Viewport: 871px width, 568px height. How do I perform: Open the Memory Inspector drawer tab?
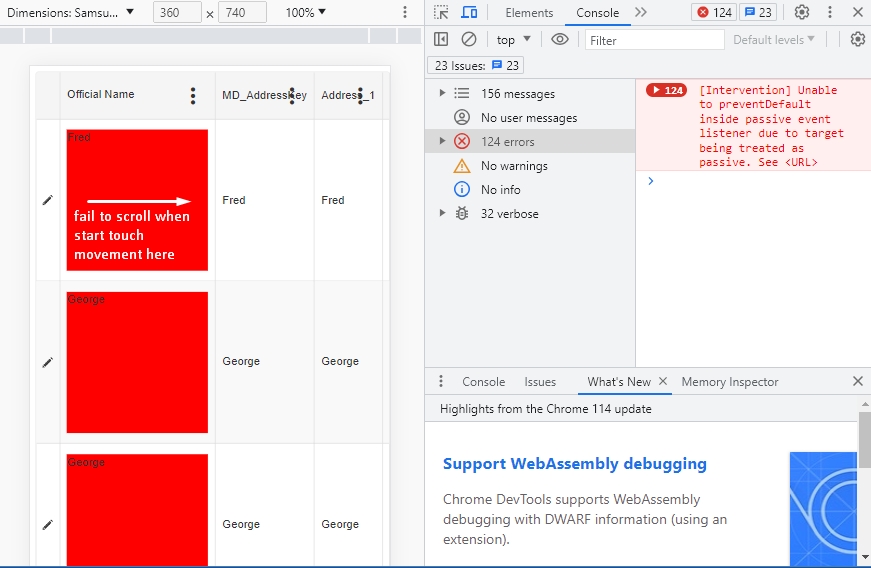pos(729,382)
